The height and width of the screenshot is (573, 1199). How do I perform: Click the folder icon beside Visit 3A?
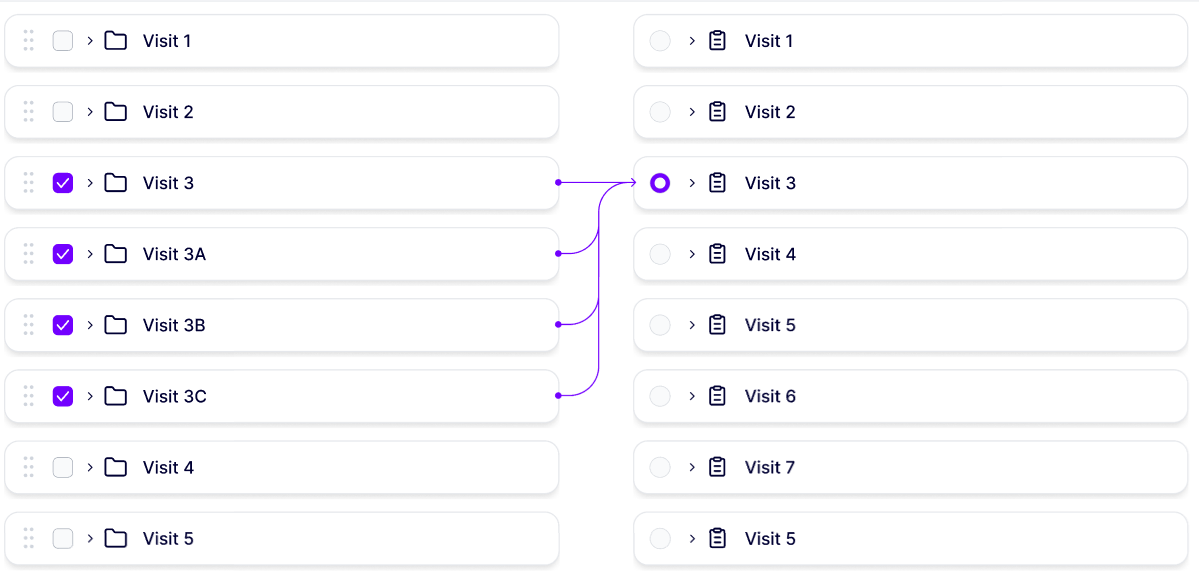click(x=116, y=254)
